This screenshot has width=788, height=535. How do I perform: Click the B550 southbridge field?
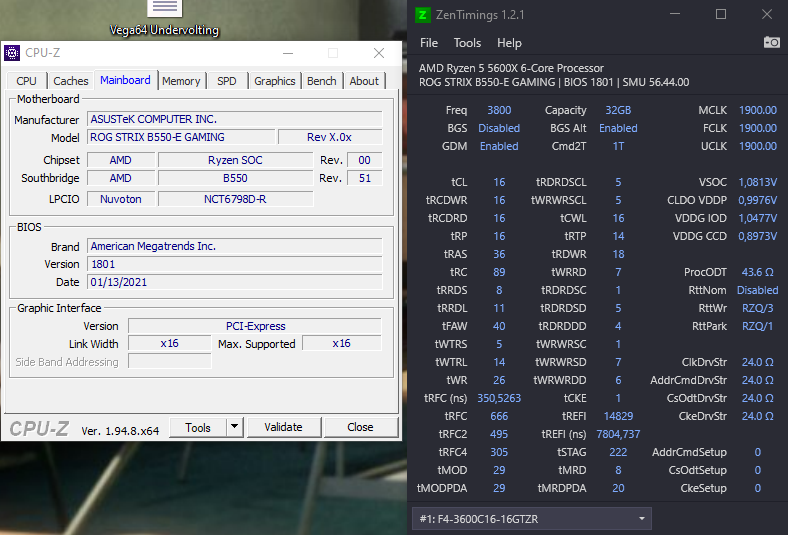(235, 178)
